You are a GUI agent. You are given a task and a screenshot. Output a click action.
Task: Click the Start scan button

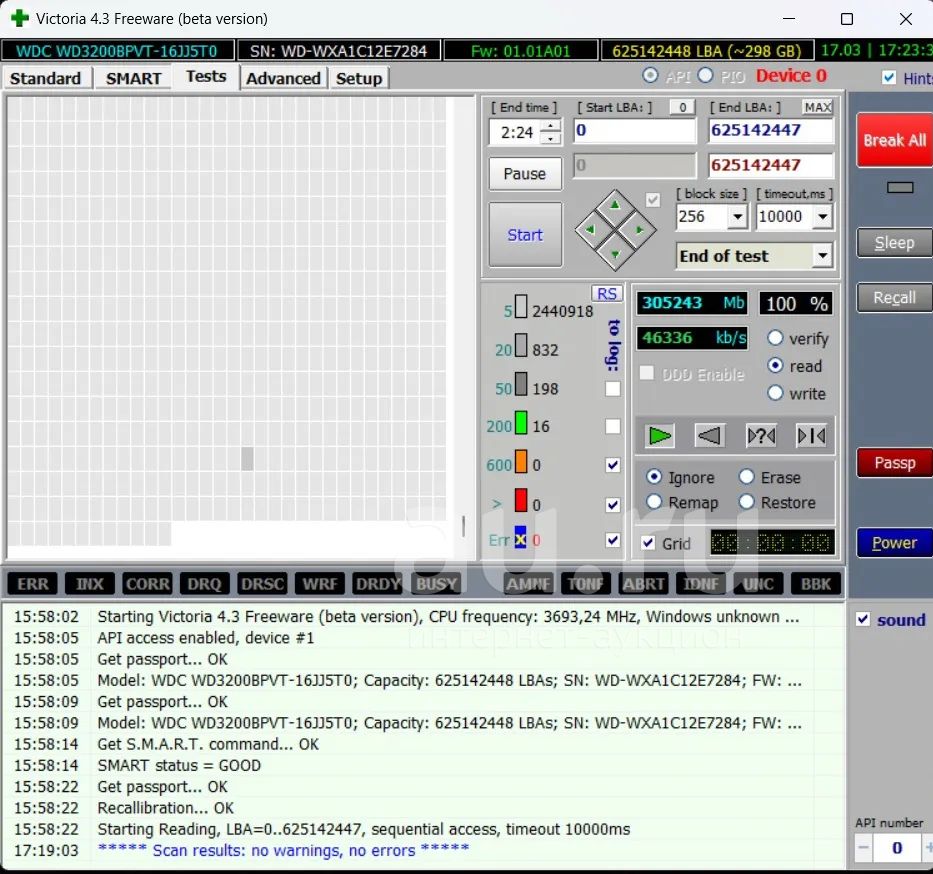click(x=525, y=234)
